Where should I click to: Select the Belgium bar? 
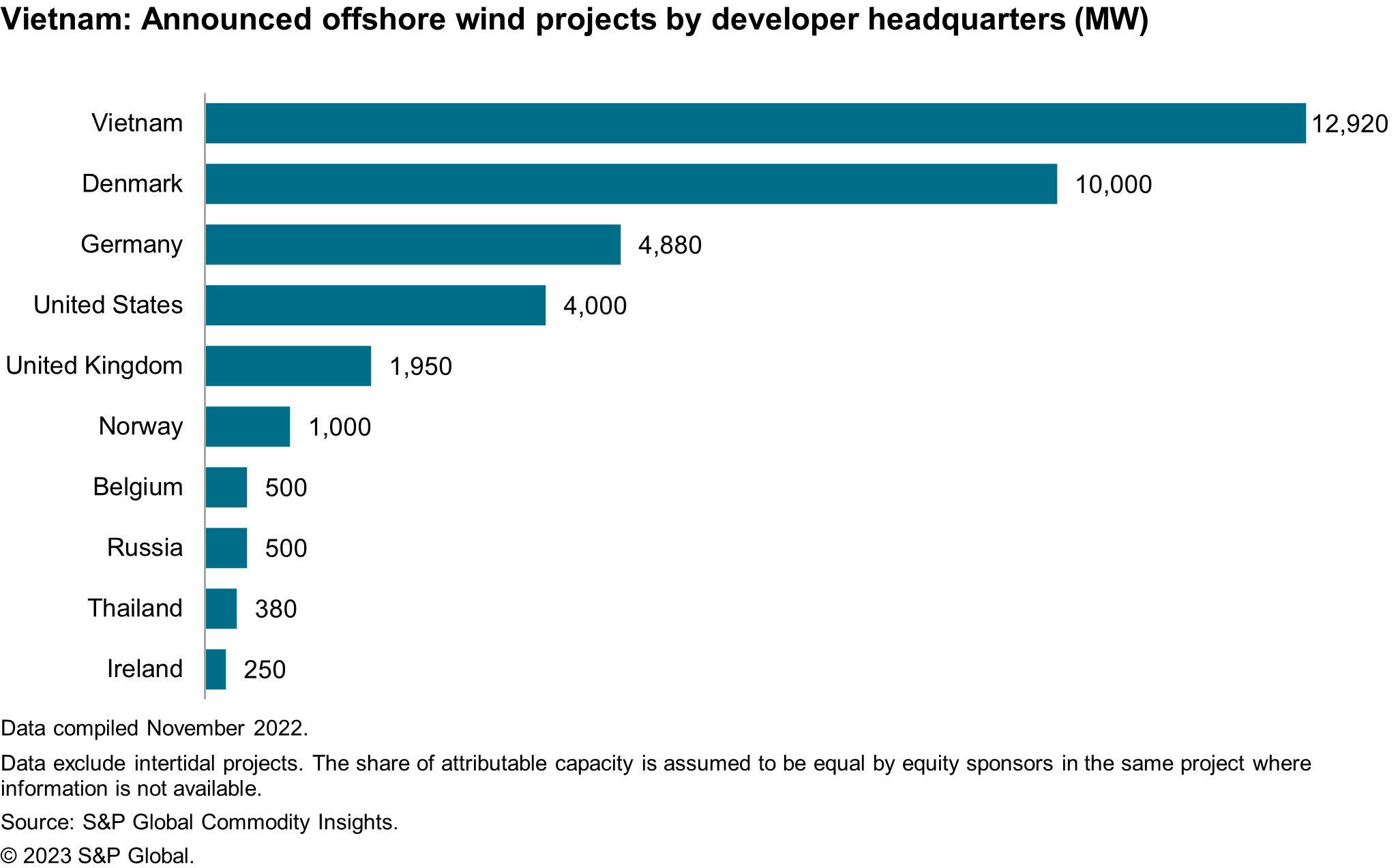[226, 488]
